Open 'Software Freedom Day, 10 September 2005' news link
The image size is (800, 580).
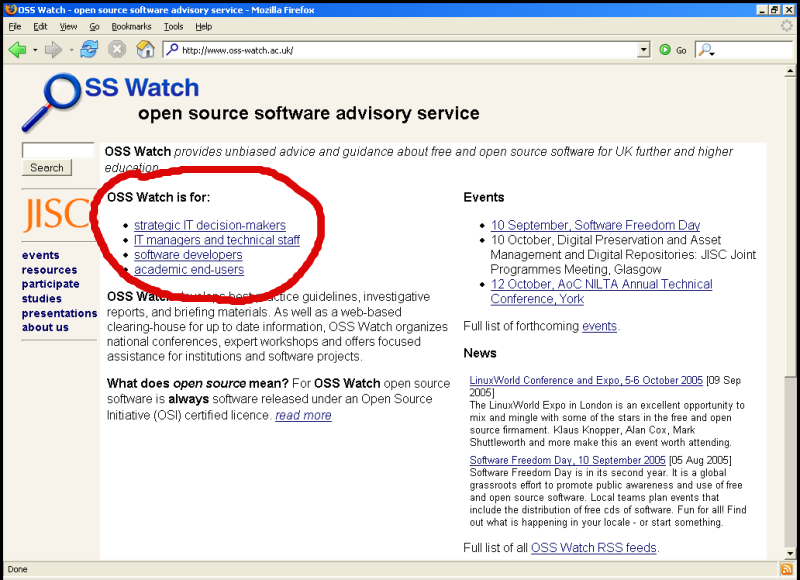coord(567,461)
